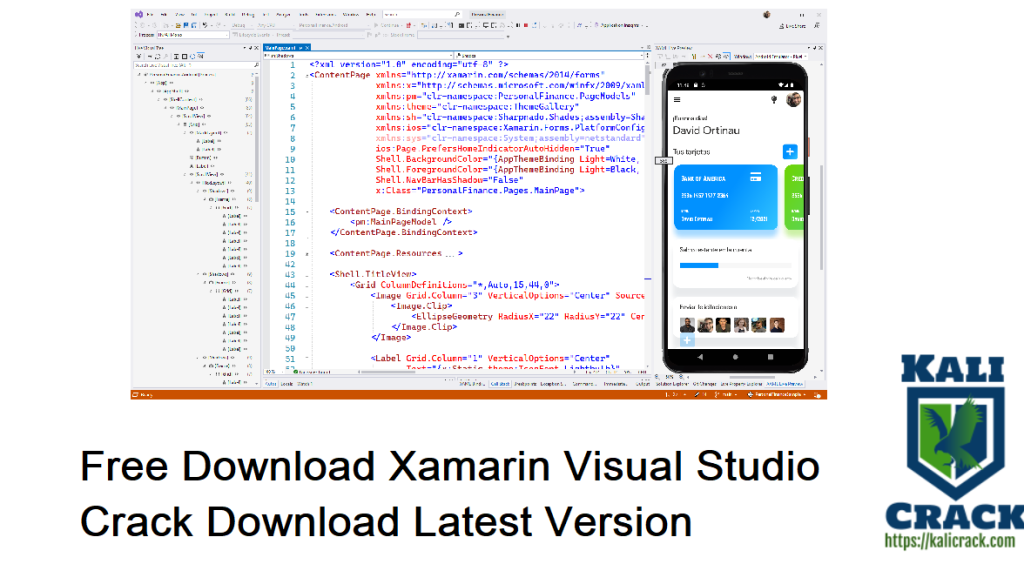1024x564 pixels.
Task: Click the Live Share button
Action: coord(792,26)
